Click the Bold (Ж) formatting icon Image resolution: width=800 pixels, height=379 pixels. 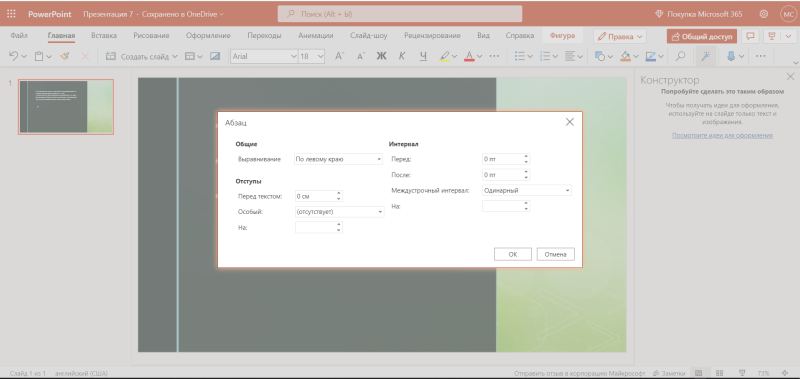click(381, 57)
